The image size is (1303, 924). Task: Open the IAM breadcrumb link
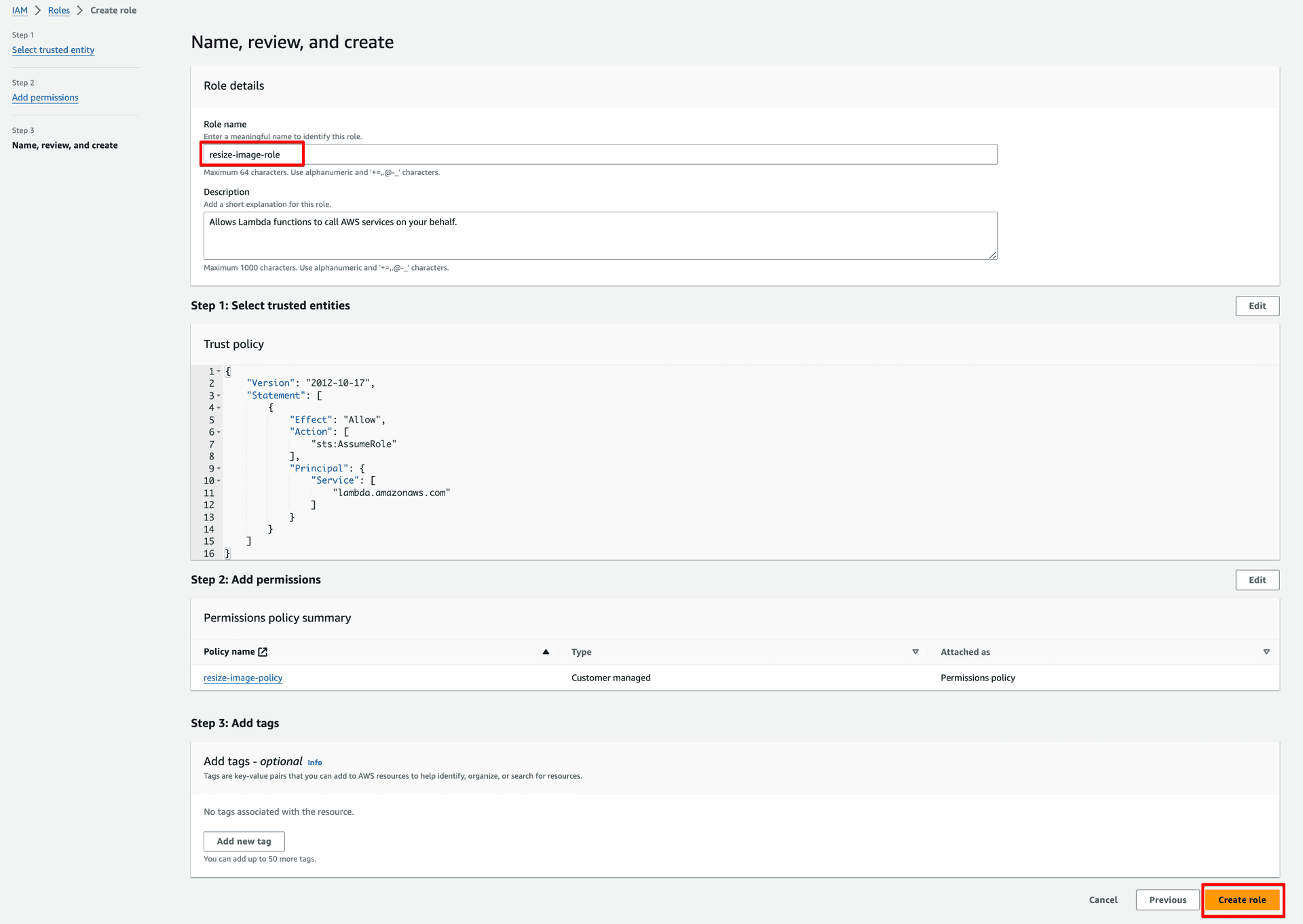point(20,10)
